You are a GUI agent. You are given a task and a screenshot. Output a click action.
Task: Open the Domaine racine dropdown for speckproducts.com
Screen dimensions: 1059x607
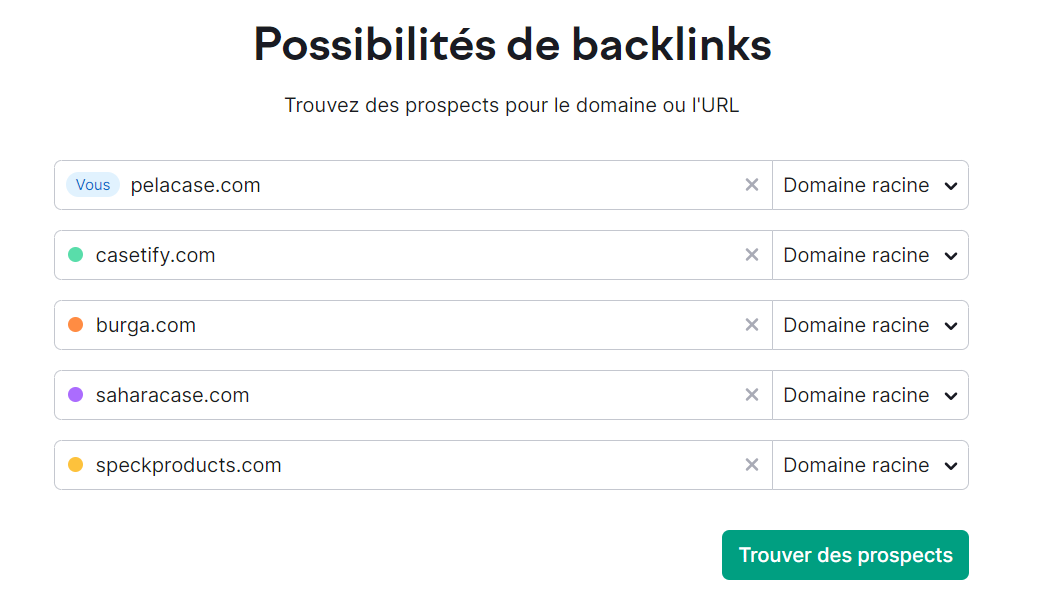click(869, 465)
